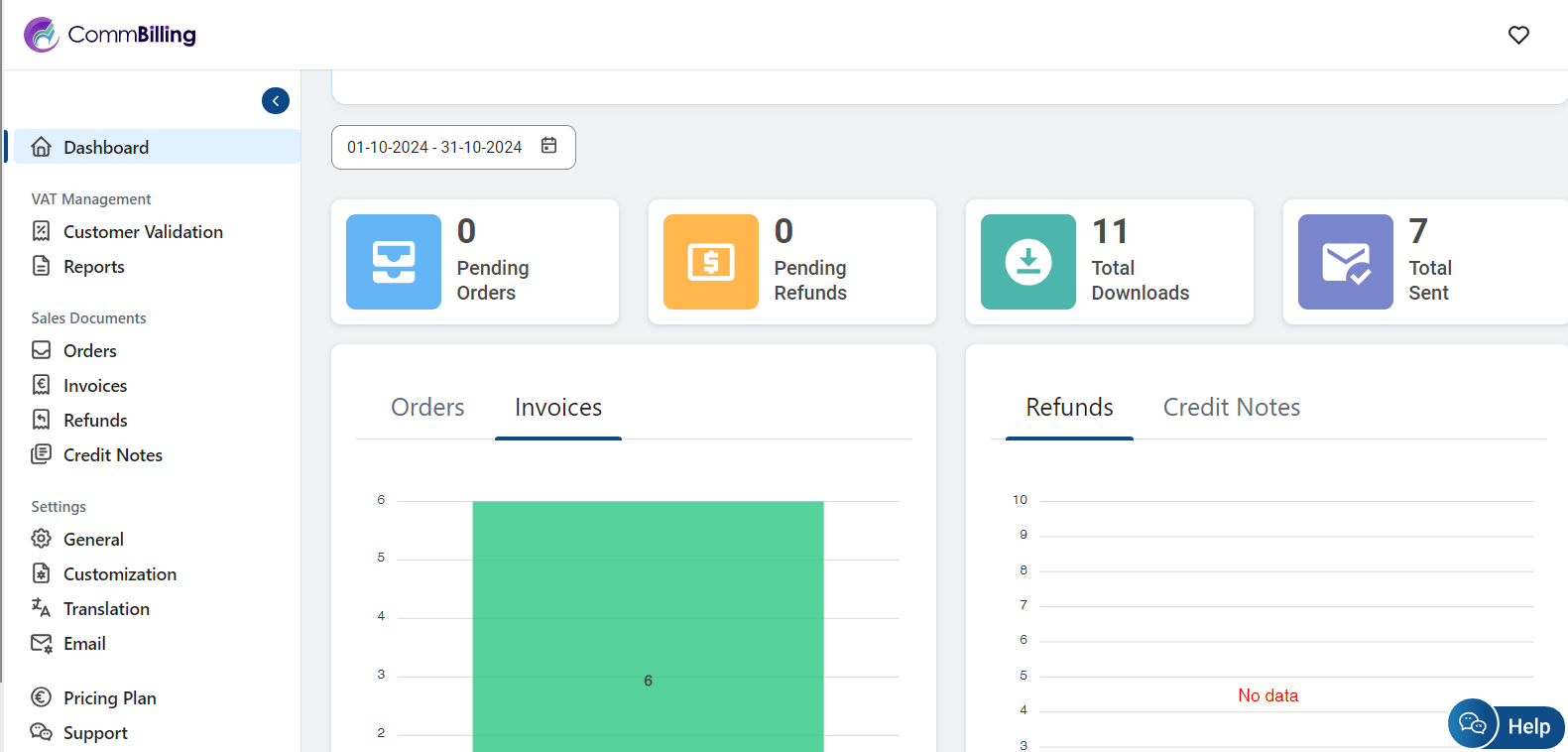
Task: Click the Total Sent envelope icon
Action: [x=1346, y=262]
